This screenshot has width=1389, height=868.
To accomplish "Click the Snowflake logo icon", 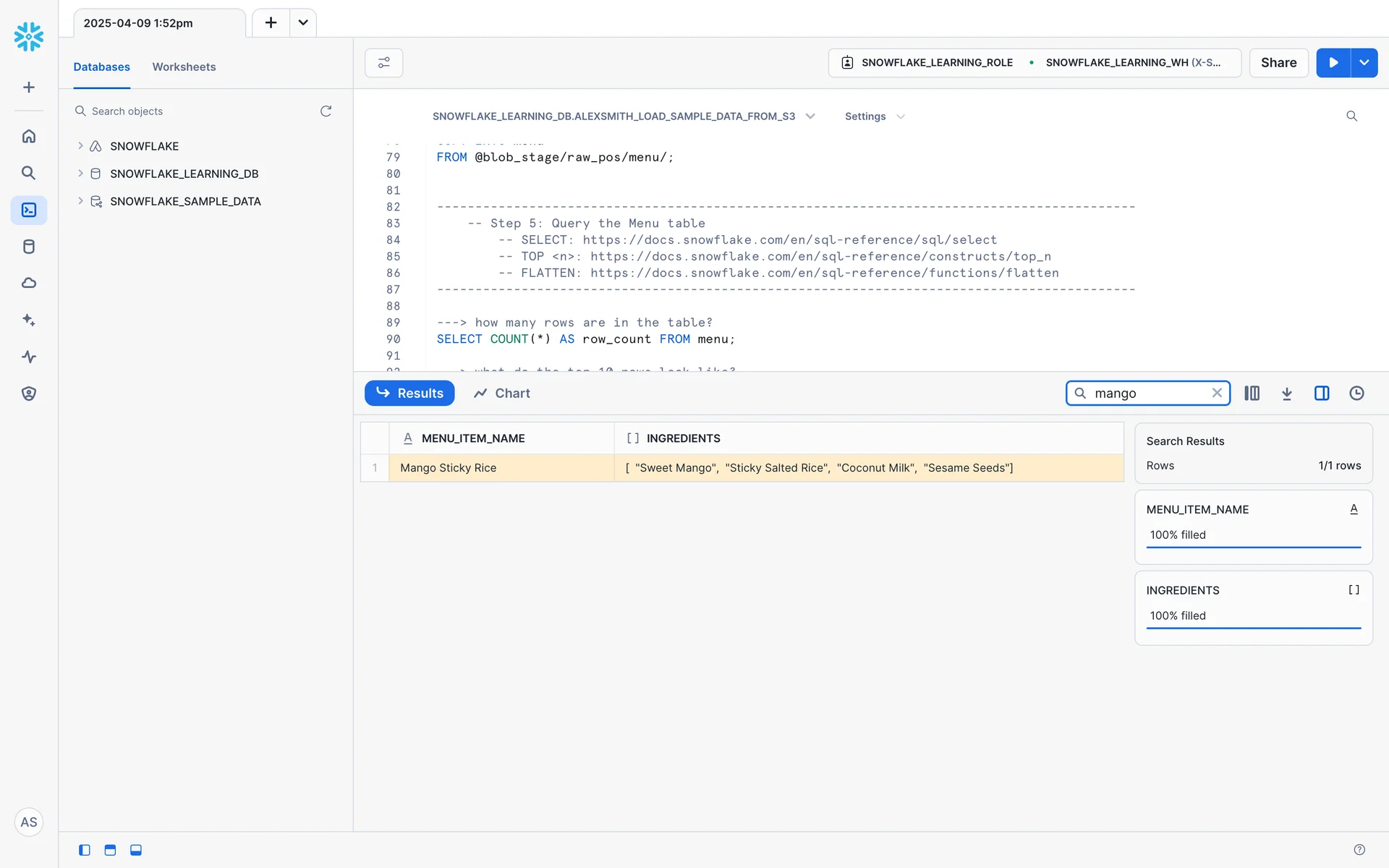I will [29, 36].
